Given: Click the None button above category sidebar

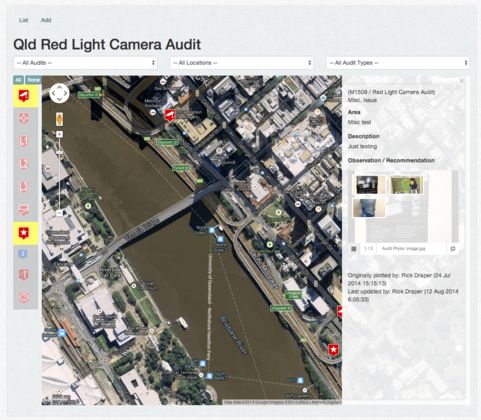Looking at the screenshot, I should pyautogui.click(x=33, y=80).
